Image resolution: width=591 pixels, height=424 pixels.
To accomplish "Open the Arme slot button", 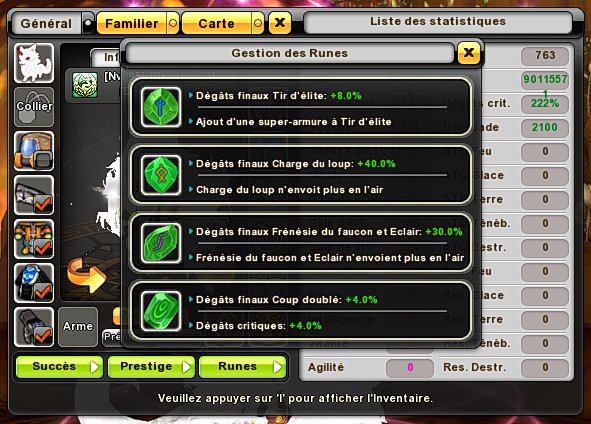I will click(78, 326).
